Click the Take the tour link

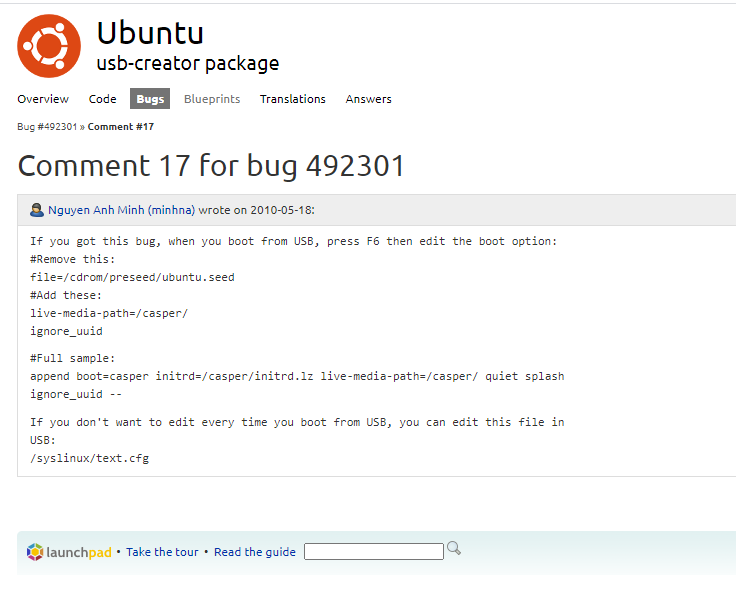pyautogui.click(x=162, y=552)
